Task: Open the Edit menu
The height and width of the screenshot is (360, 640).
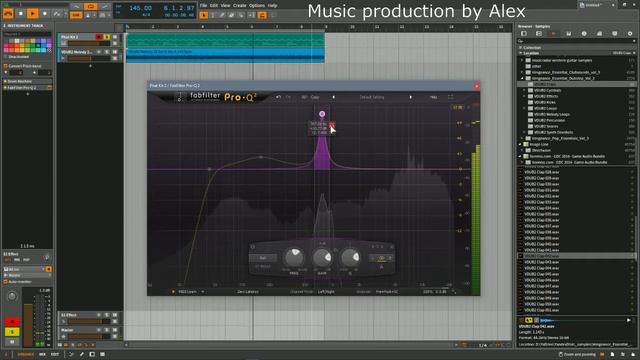Action: coord(214,5)
